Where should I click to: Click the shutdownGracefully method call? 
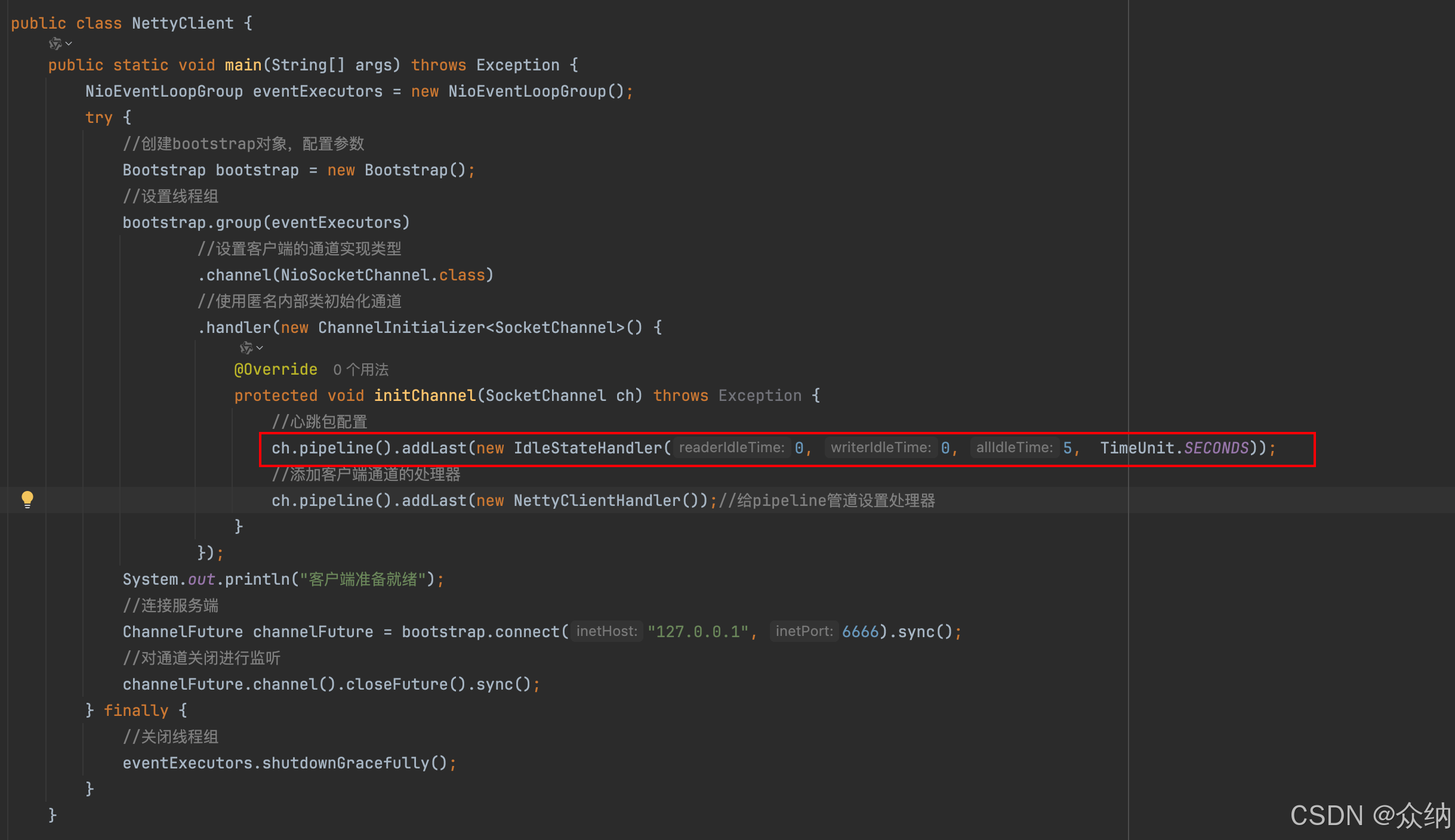(x=345, y=763)
